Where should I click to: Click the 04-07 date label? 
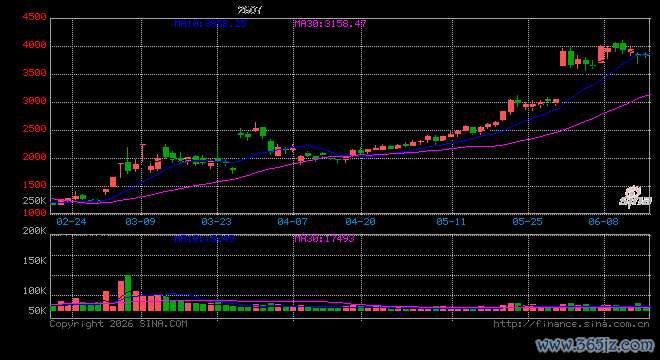[x=293, y=221]
